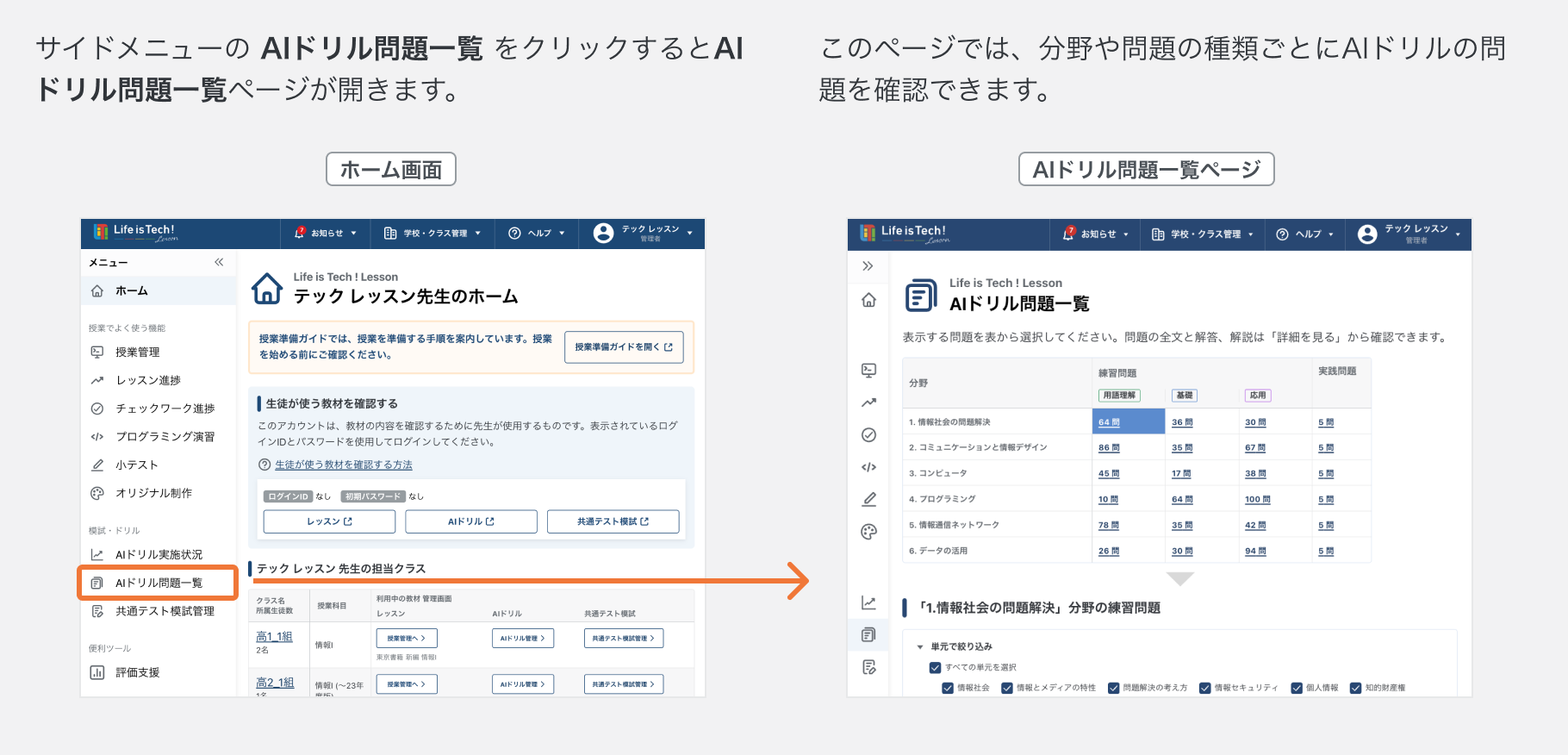Click the help question-mark icon beside the 生徒が使う教材 link

[264, 465]
